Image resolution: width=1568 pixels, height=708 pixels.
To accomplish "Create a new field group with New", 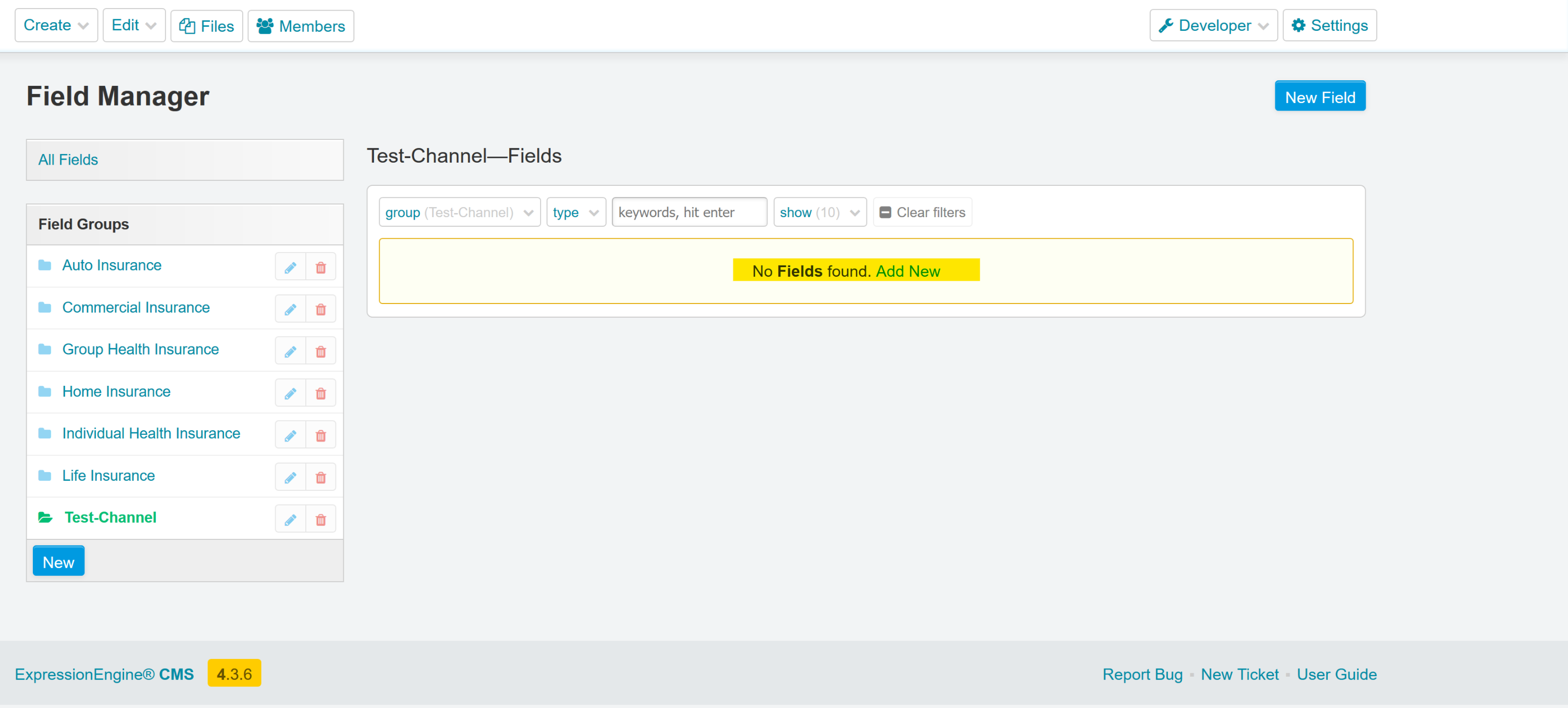I will coord(59,561).
